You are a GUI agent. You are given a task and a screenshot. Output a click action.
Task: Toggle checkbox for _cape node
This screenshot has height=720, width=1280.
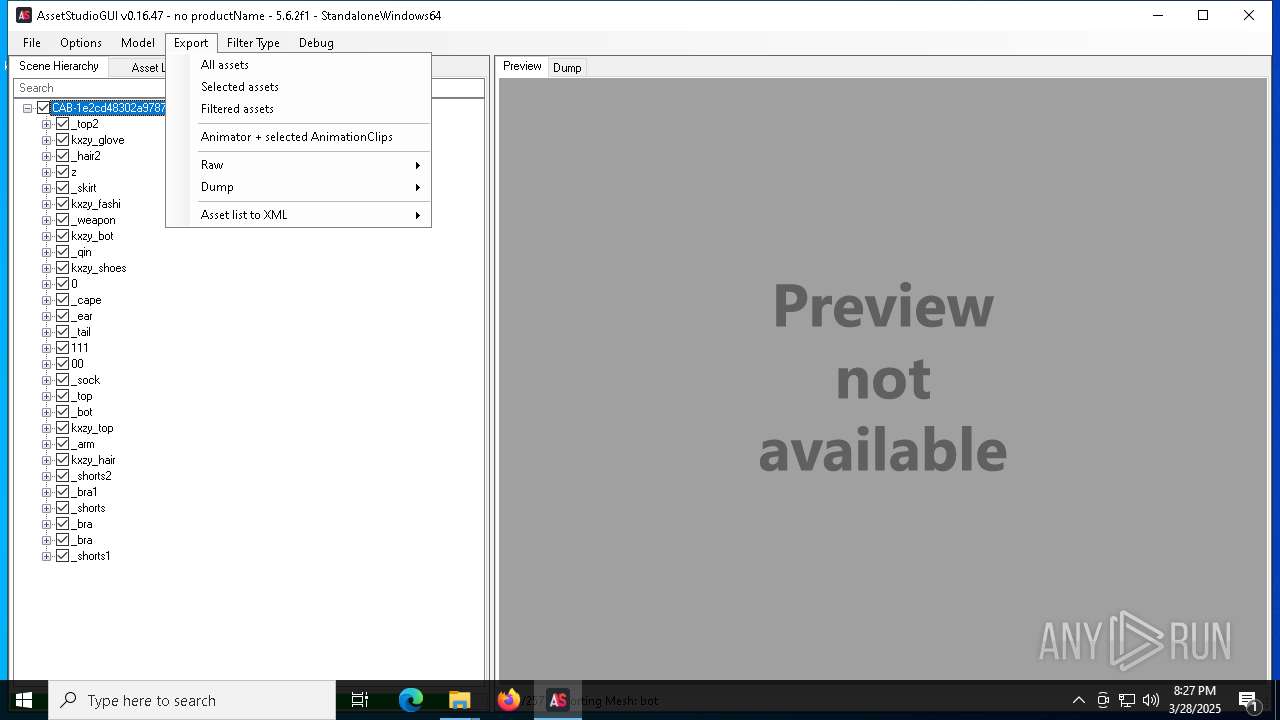click(63, 300)
